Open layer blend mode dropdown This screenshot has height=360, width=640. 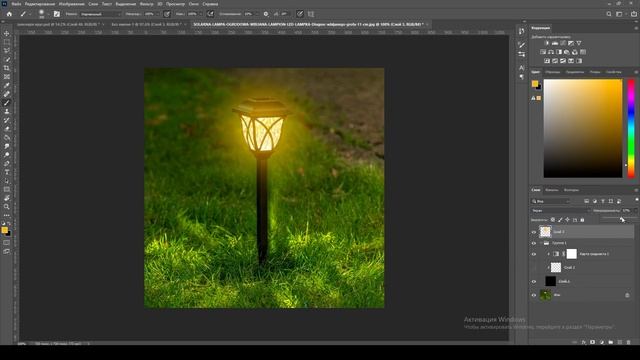coord(561,211)
